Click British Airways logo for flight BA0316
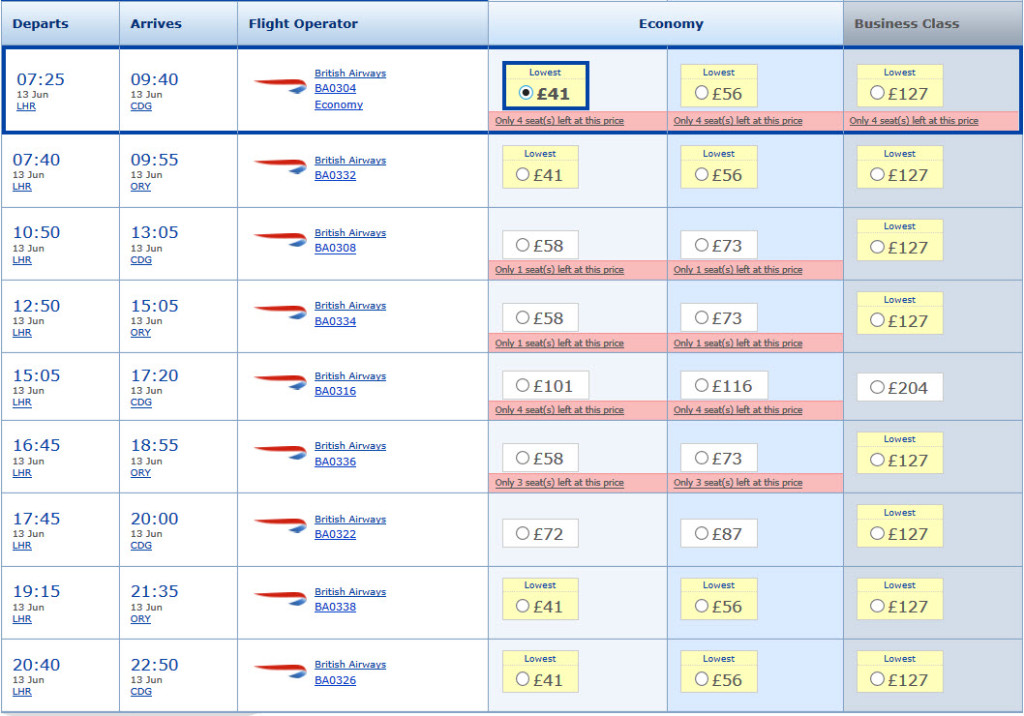1024x716 pixels. (x=280, y=382)
